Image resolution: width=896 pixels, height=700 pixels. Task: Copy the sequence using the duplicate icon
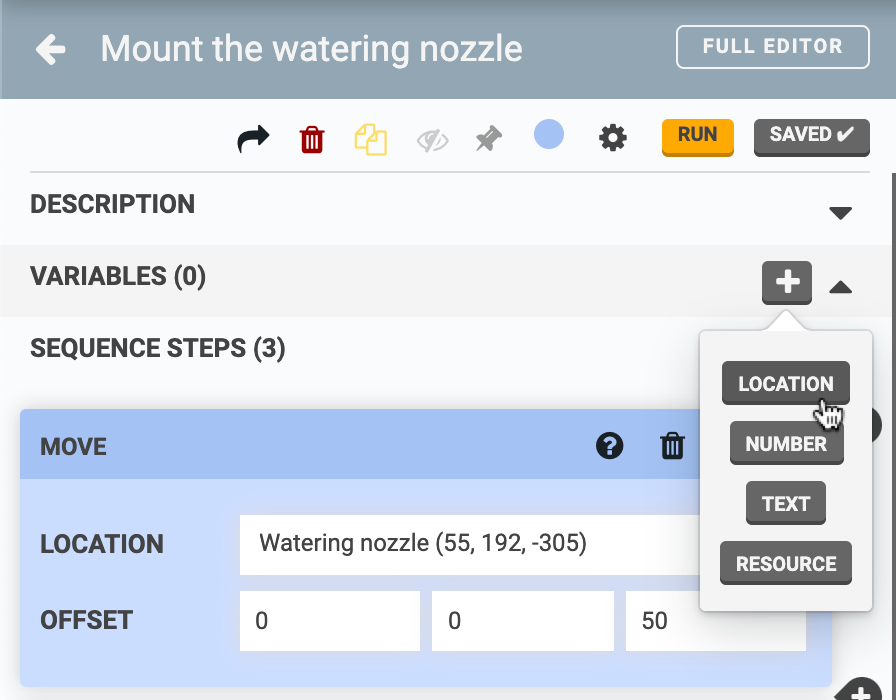pos(371,138)
